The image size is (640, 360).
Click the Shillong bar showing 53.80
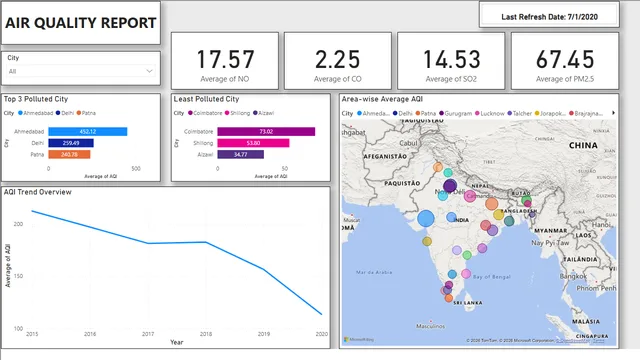point(253,143)
